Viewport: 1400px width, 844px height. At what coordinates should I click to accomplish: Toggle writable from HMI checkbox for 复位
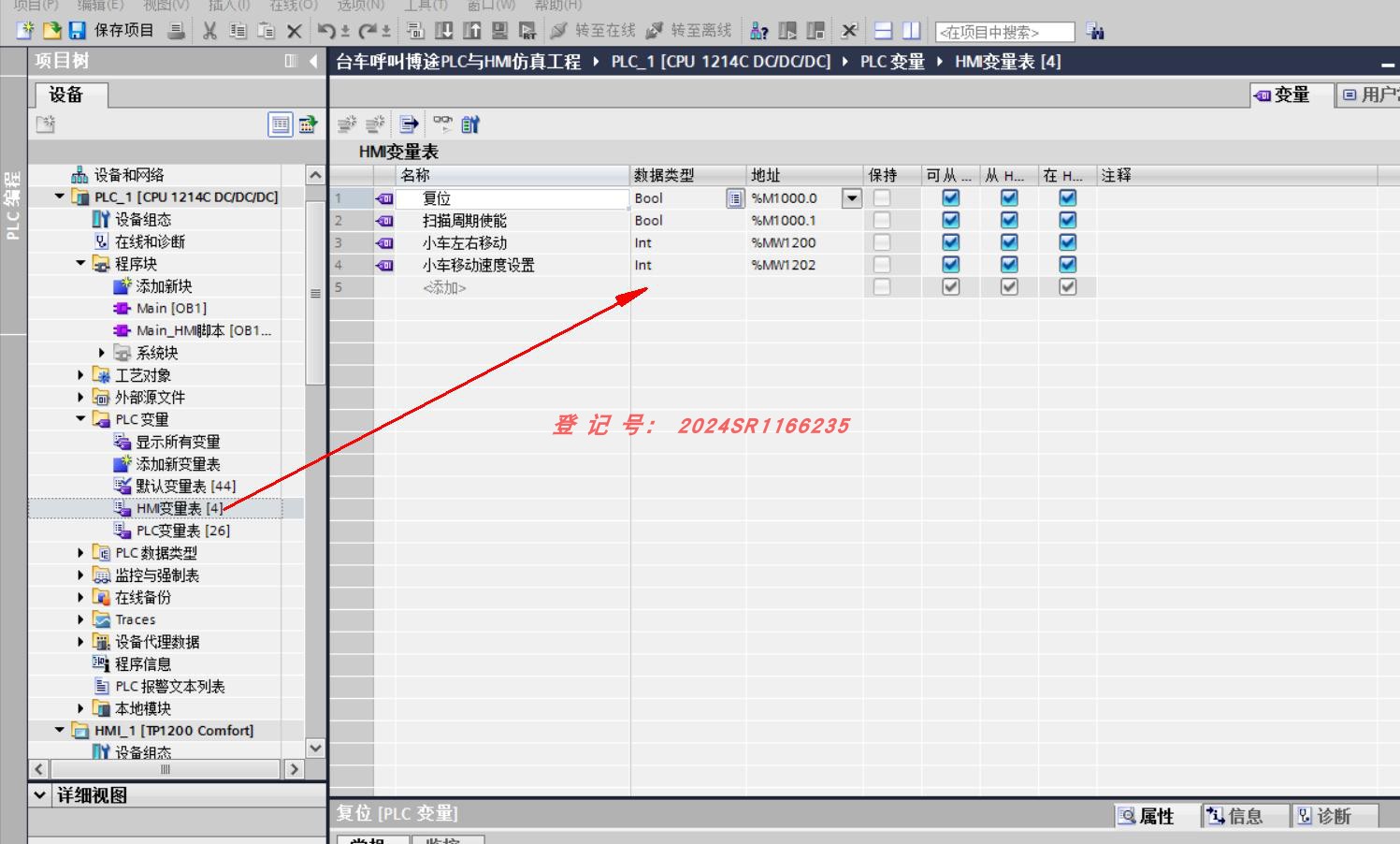tap(1008, 197)
